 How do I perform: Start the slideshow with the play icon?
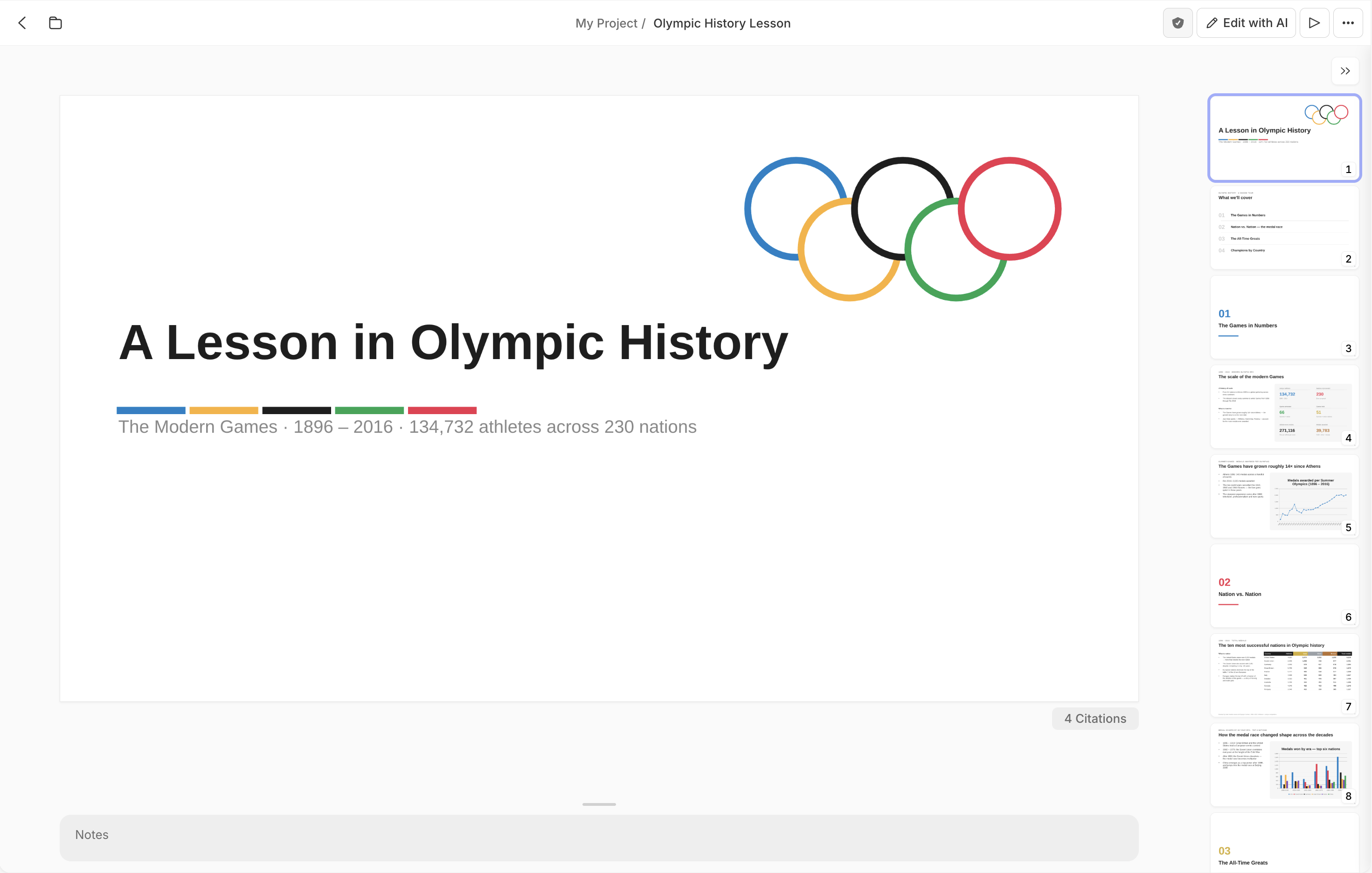(1315, 23)
